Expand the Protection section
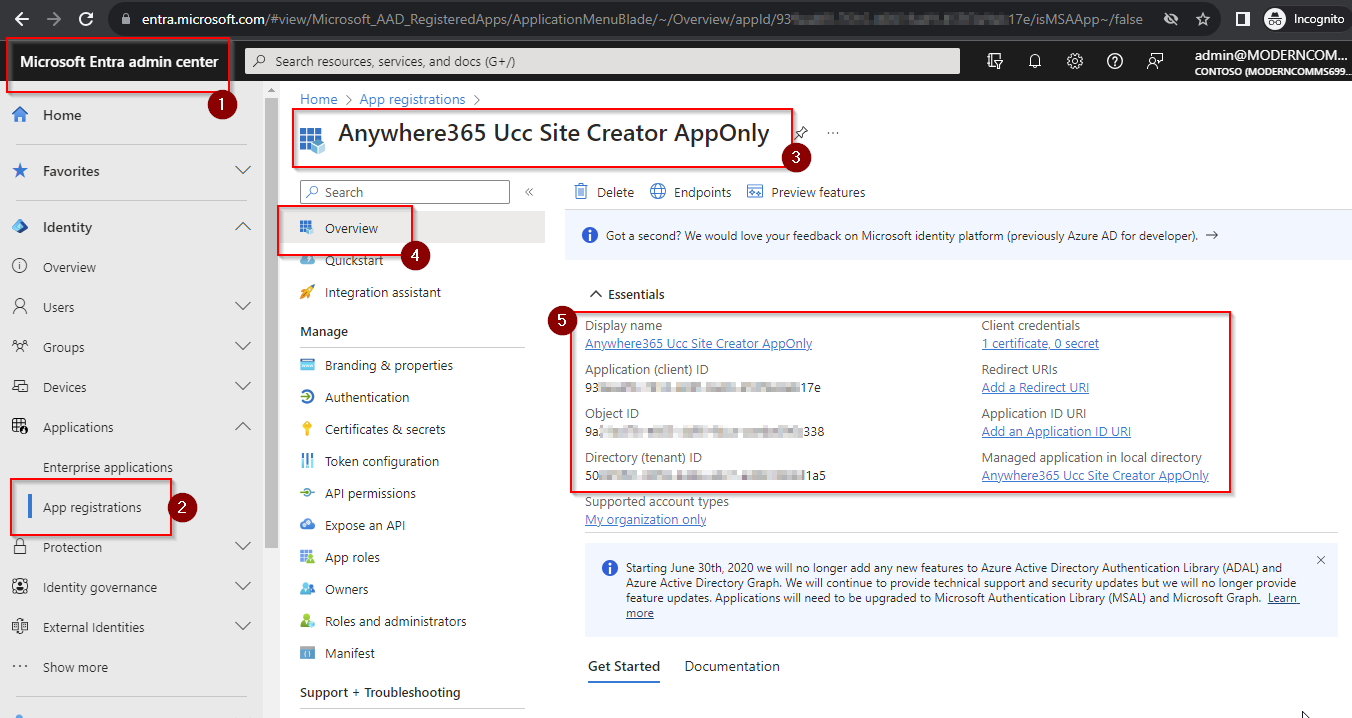 click(242, 547)
